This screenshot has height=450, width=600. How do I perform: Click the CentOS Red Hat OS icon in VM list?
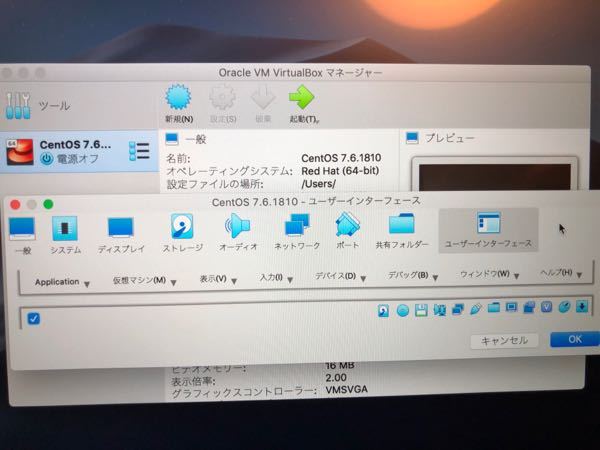tap(20, 152)
